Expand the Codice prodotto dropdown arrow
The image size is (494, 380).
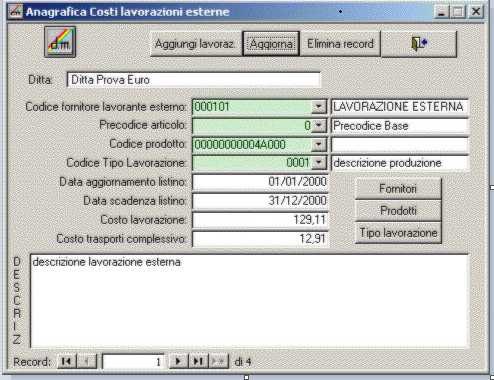tap(319, 145)
